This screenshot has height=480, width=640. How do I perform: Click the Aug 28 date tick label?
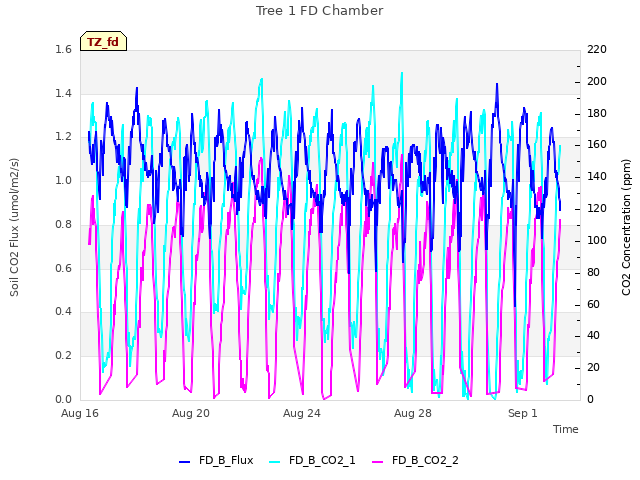pos(413,413)
